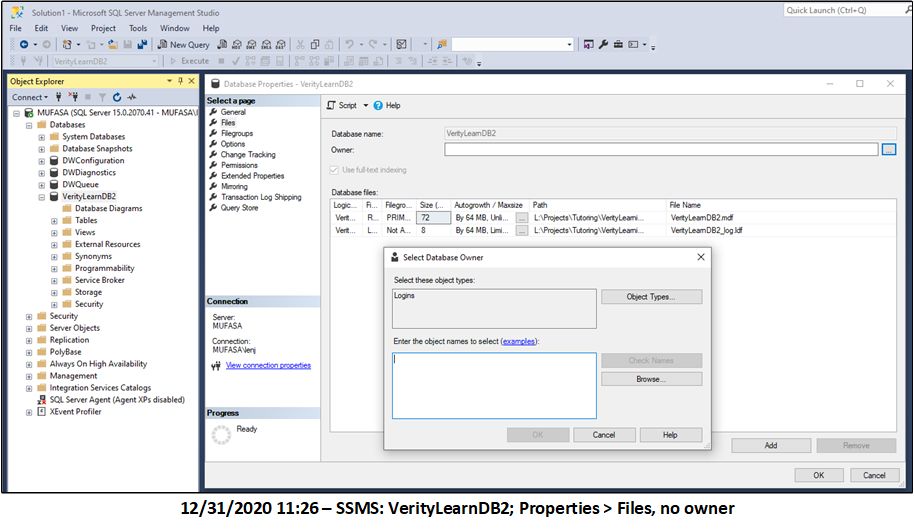The width and height of the screenshot is (914, 529).
Task: Select the Database Diagrams tree item
Action: coord(108,209)
